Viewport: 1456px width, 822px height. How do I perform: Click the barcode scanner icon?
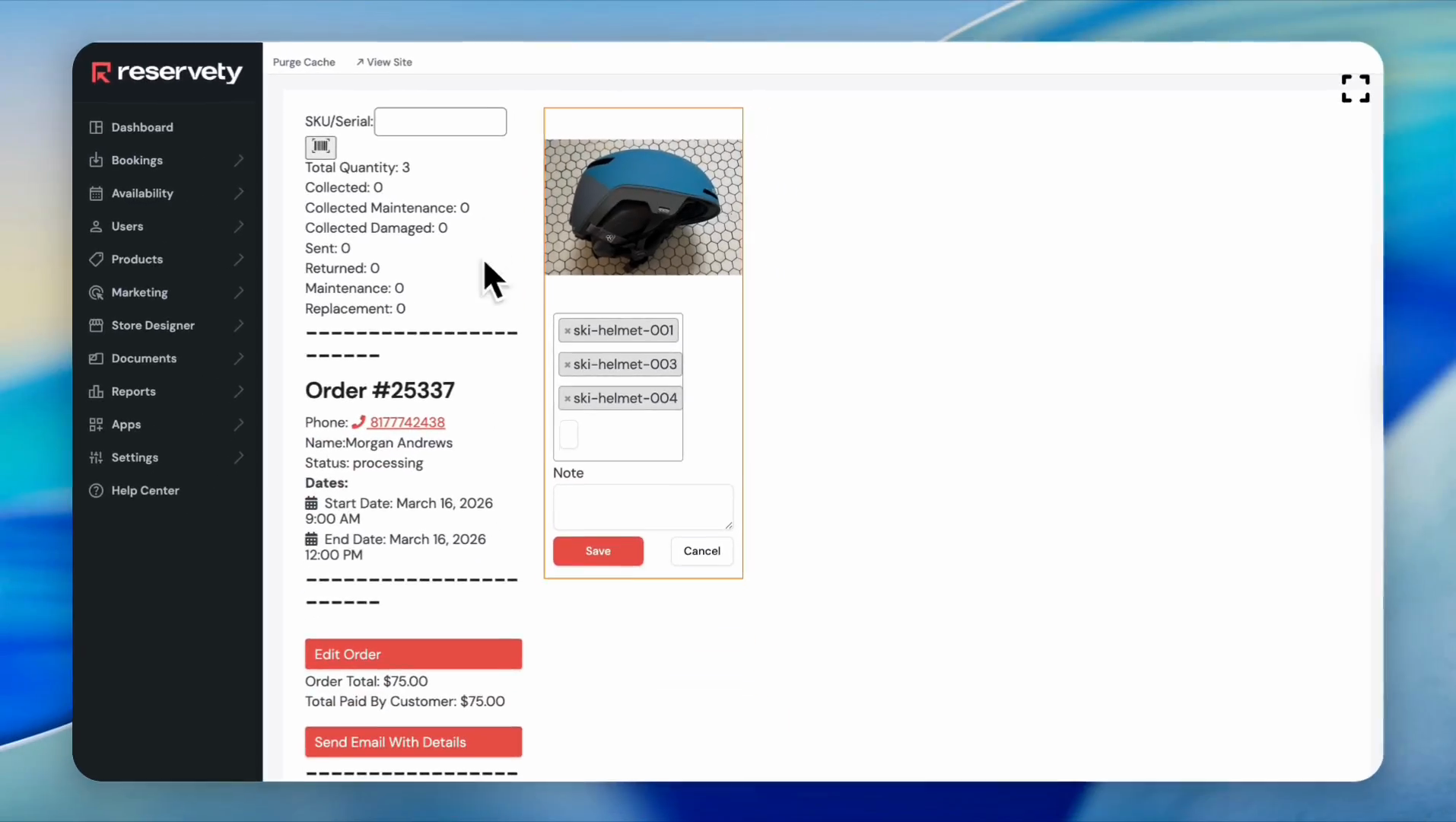(x=320, y=146)
